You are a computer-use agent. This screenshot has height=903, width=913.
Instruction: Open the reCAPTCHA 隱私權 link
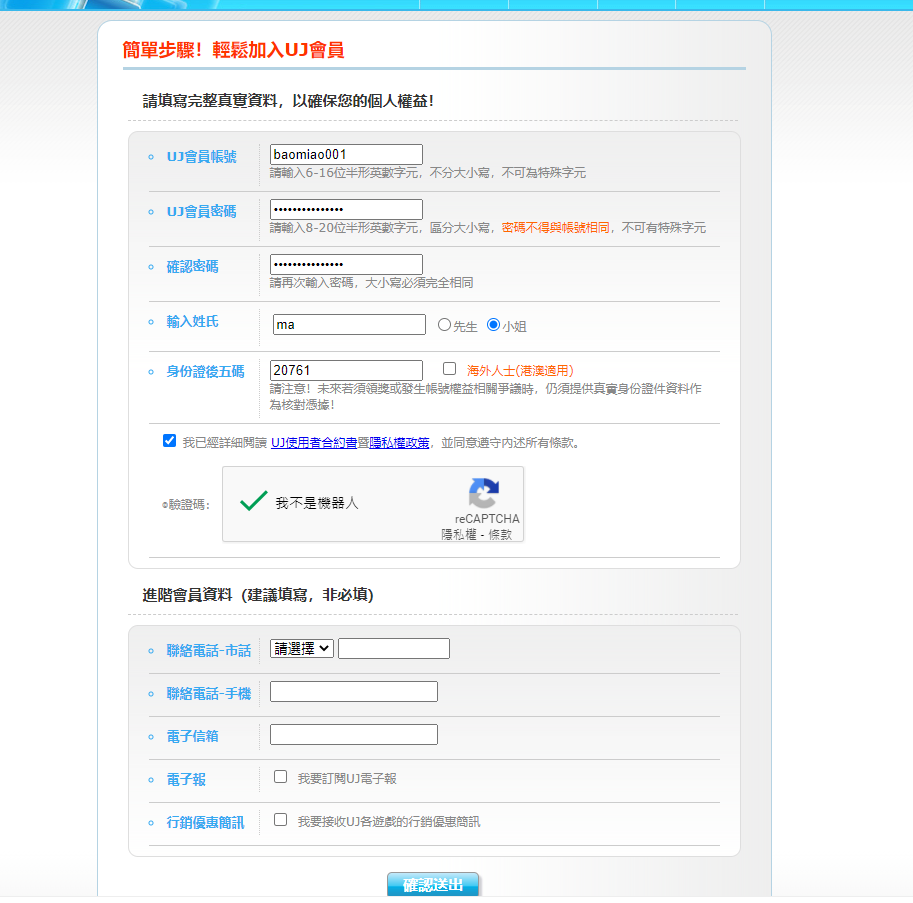pyautogui.click(x=459, y=534)
